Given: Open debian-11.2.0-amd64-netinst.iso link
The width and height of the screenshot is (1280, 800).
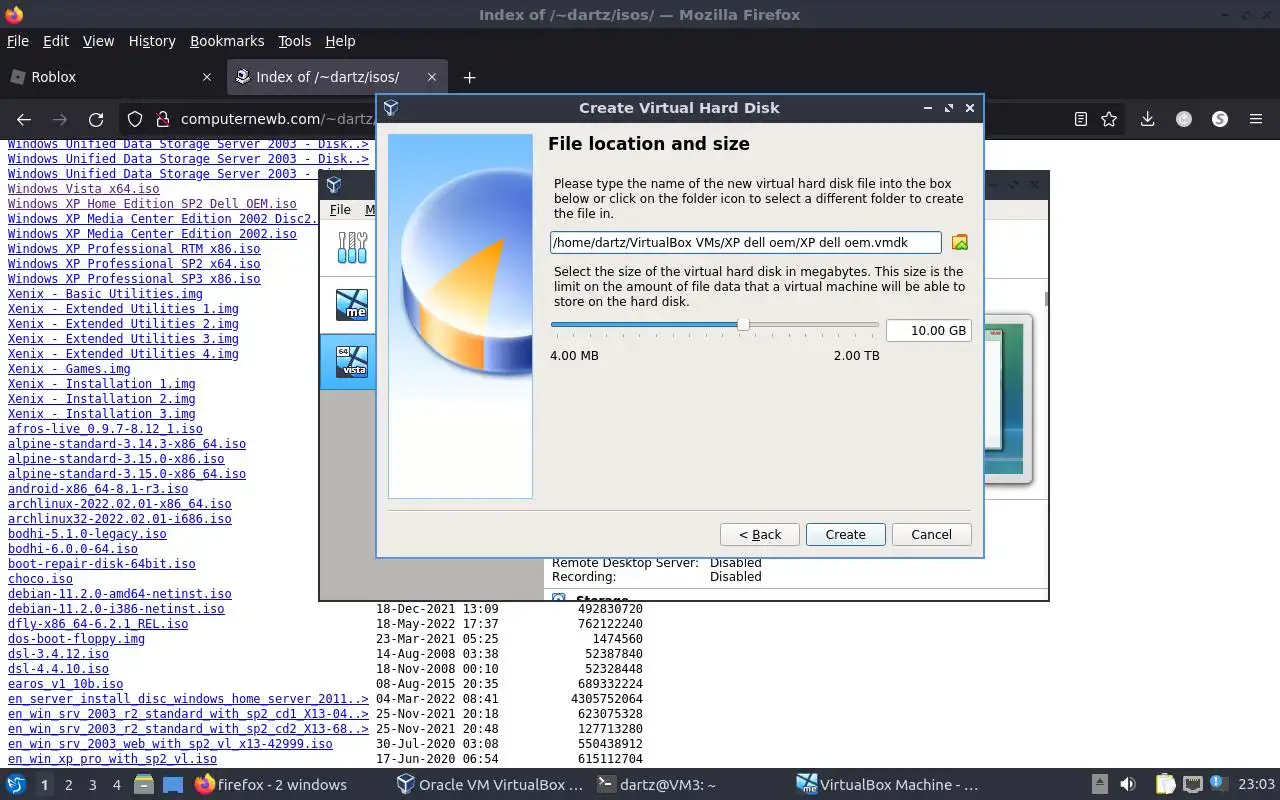Looking at the screenshot, I should click(119, 594).
